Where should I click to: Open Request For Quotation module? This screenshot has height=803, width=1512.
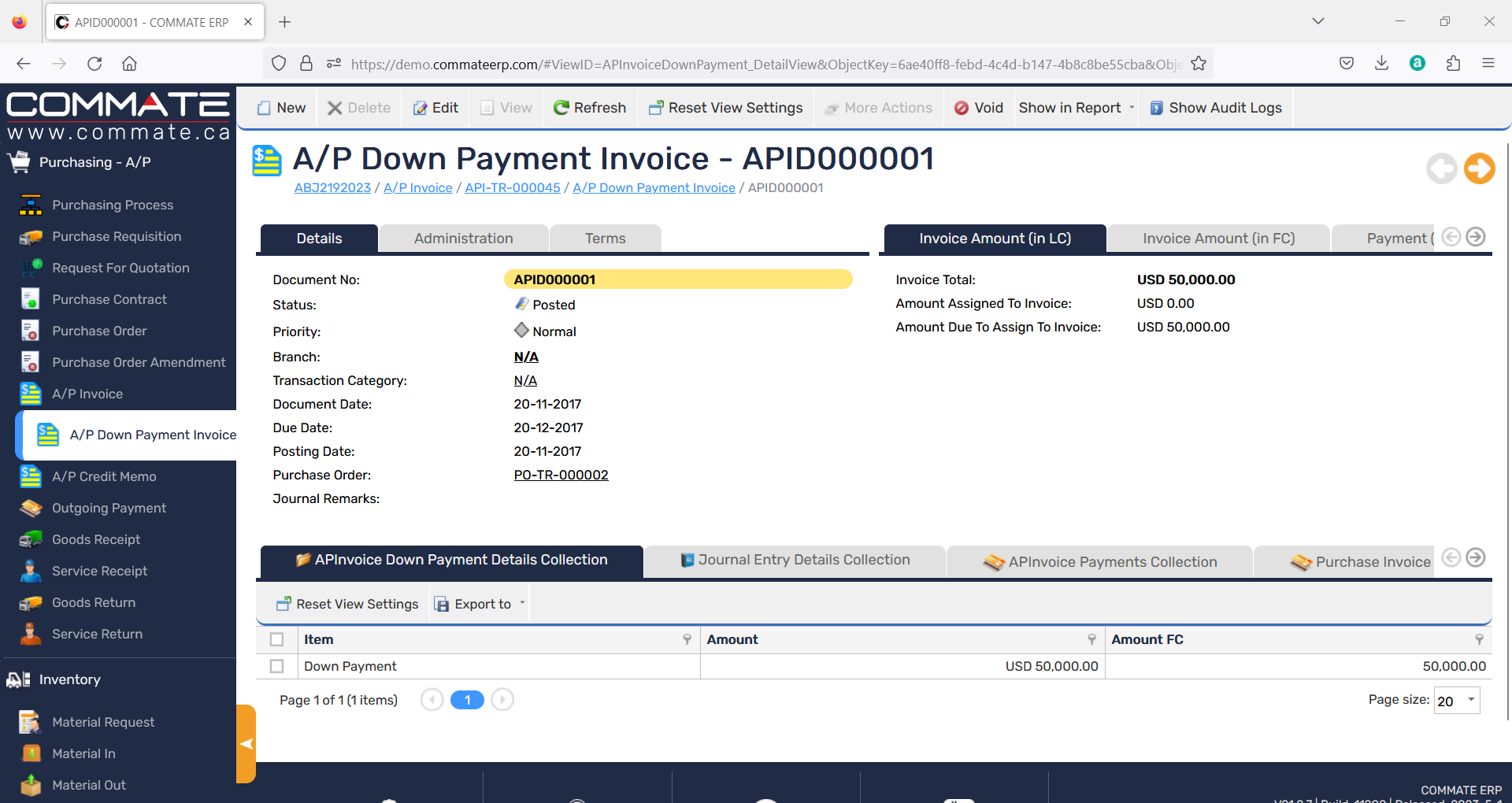(120, 268)
